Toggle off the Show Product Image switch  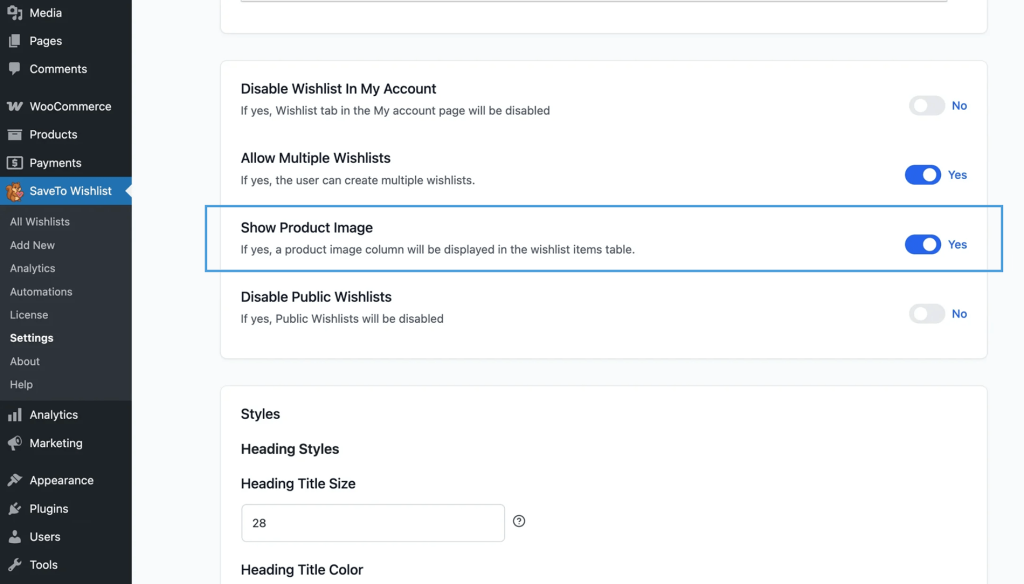click(923, 244)
